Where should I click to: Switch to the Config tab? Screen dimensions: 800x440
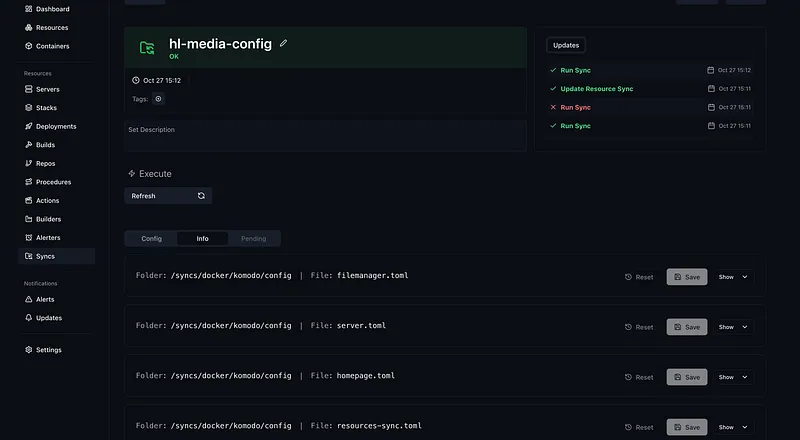(x=151, y=239)
